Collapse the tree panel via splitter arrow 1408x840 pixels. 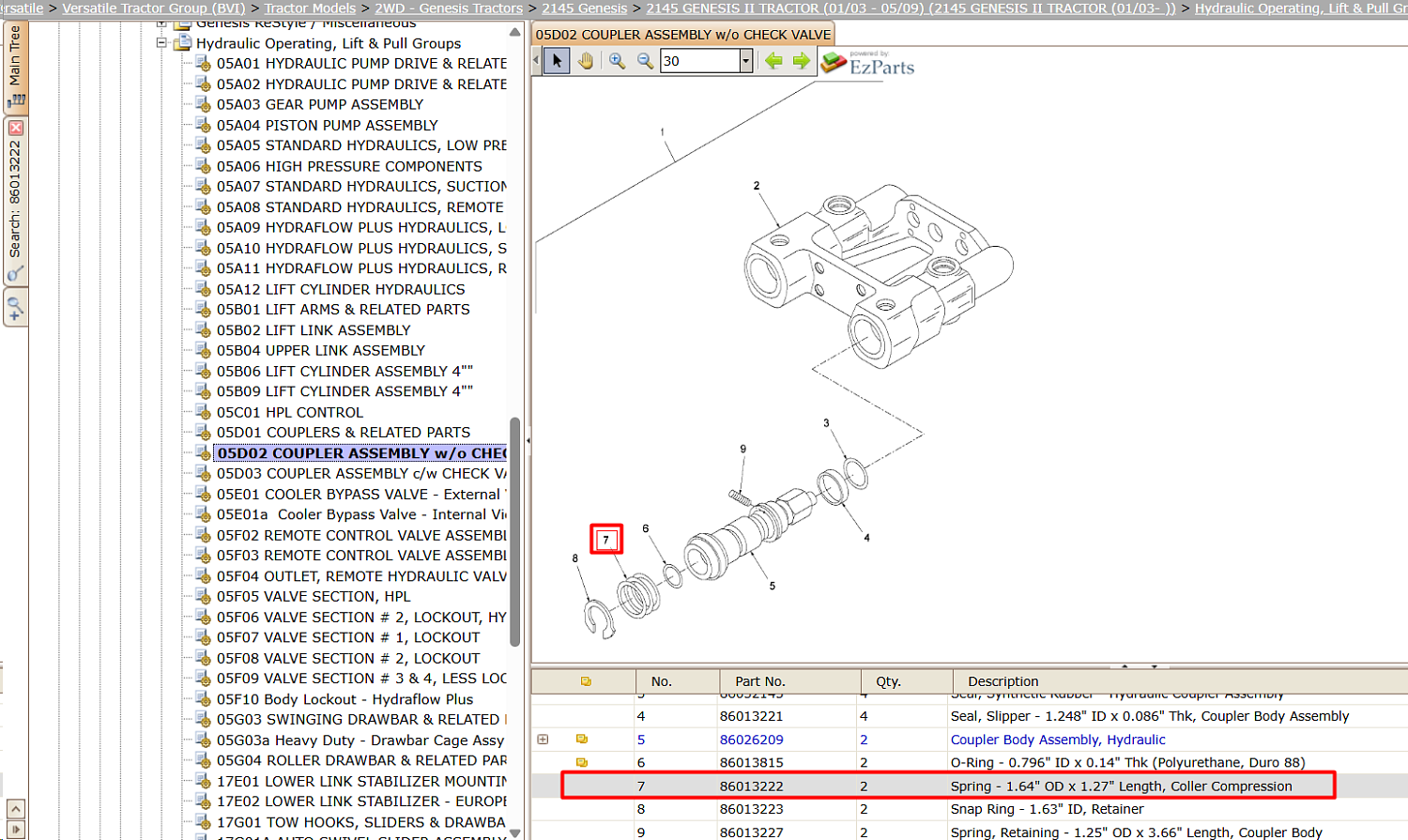point(528,439)
